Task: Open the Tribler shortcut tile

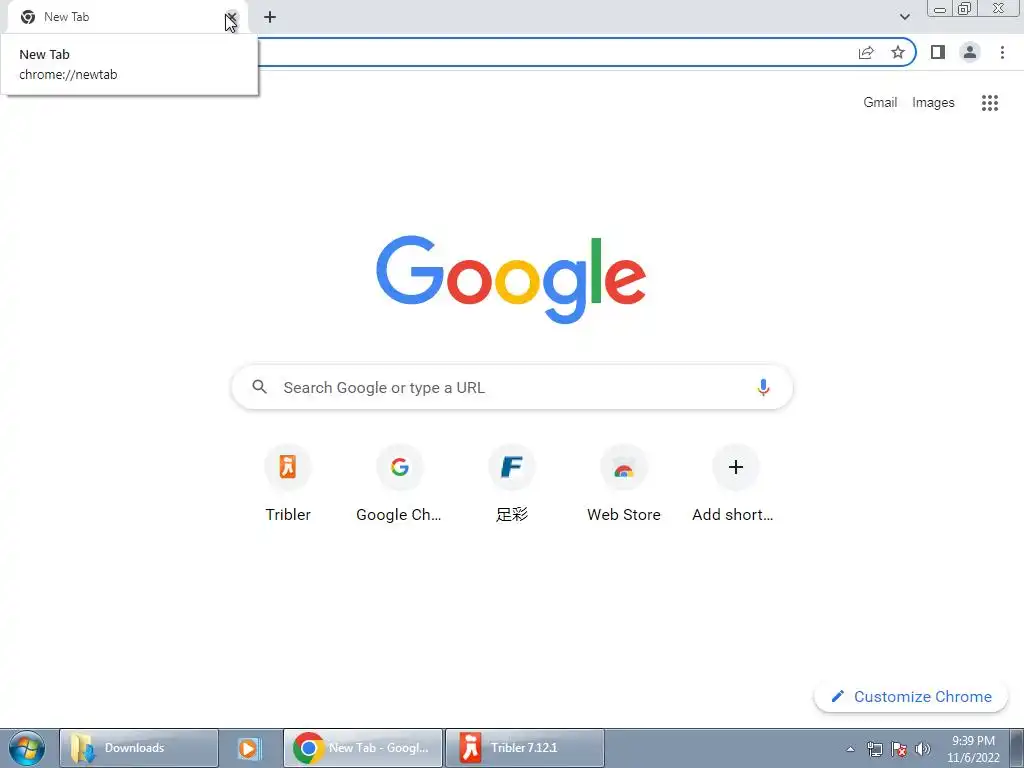Action: tap(288, 484)
